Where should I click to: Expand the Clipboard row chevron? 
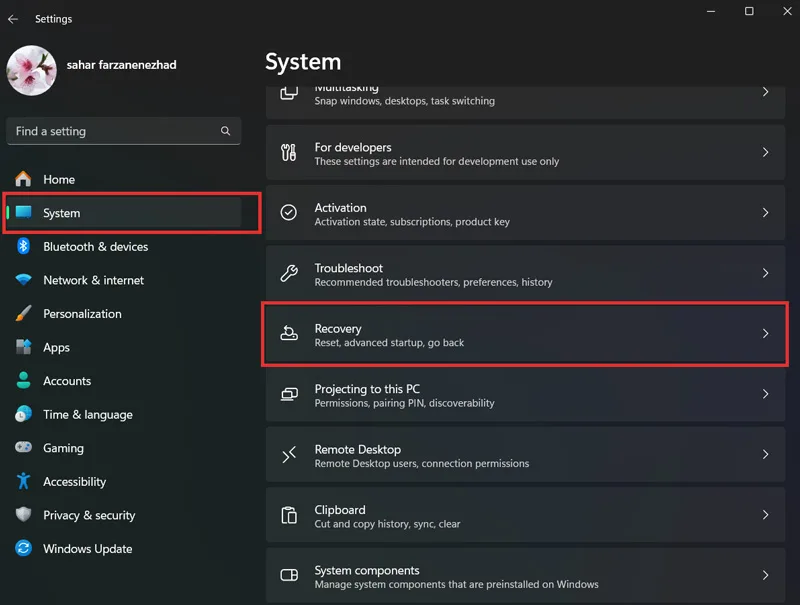click(765, 515)
